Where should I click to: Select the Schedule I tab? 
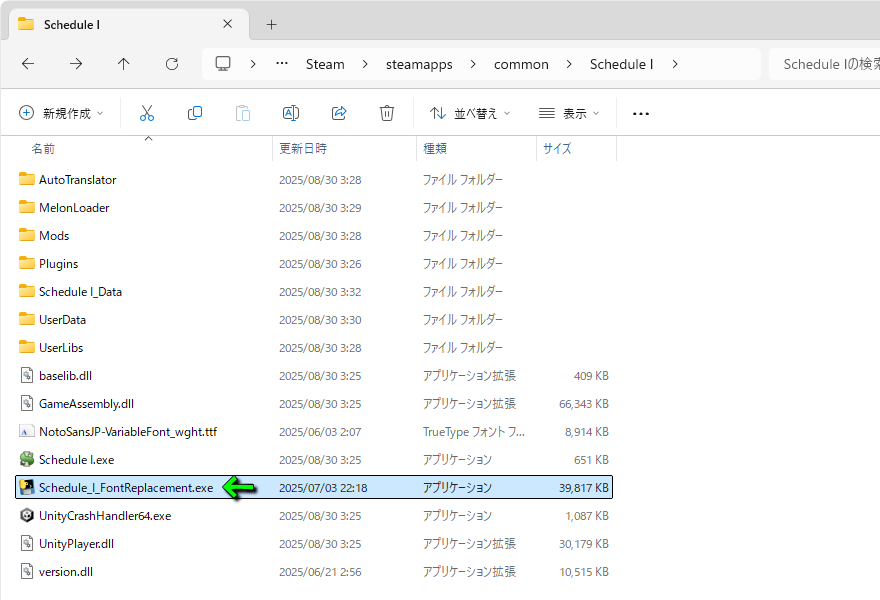pos(129,24)
